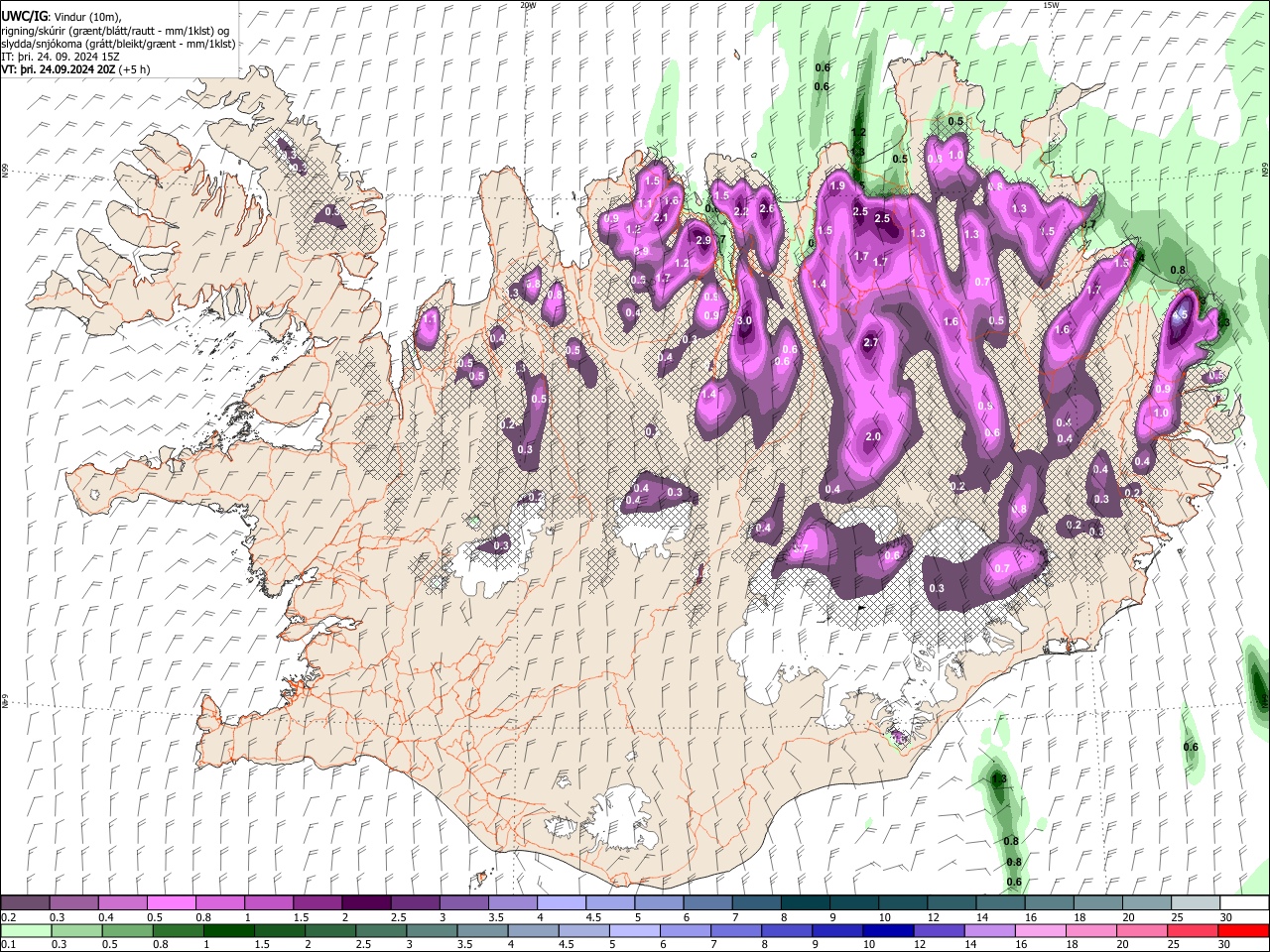1270x952 pixels.
Task: Choose the dark navy swatch between 10 and 12
Action: 887,931
